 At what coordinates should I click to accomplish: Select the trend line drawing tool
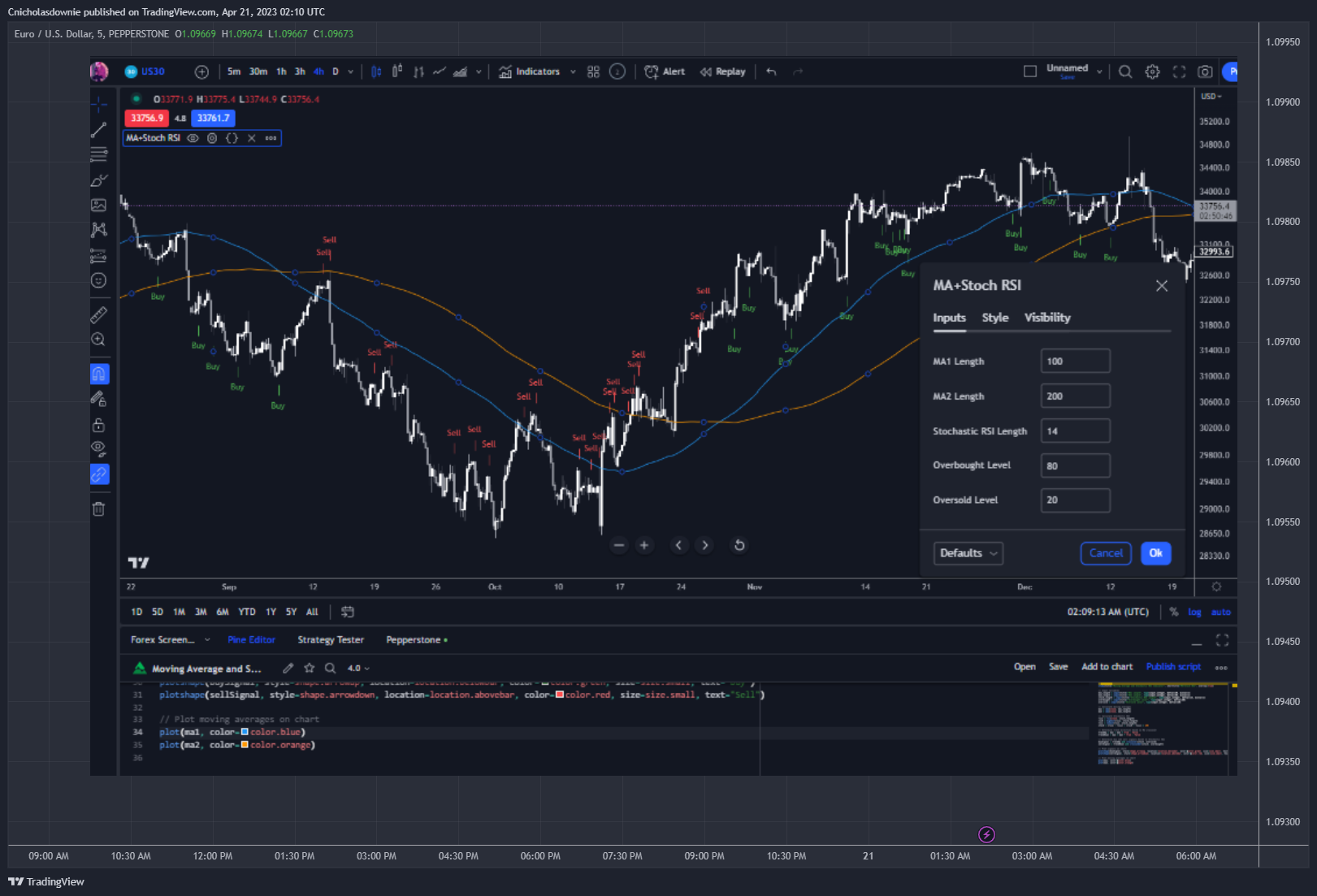pos(99,130)
